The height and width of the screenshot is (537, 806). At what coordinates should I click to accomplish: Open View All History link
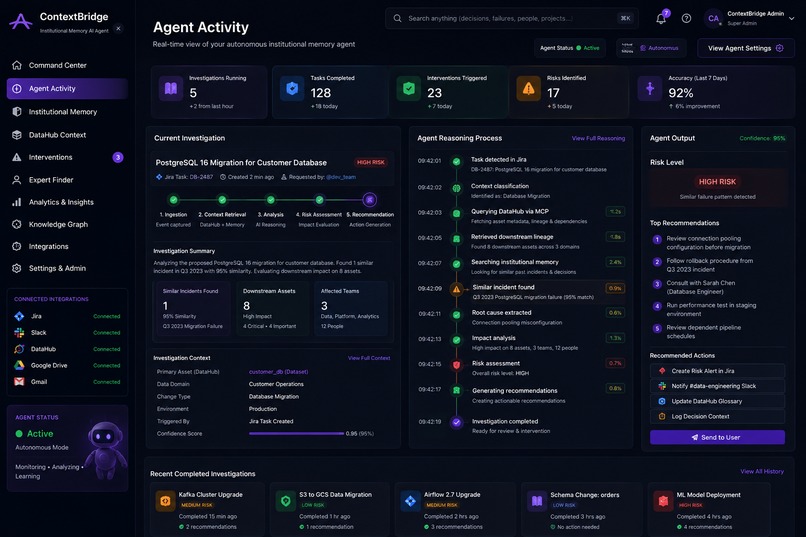pos(762,471)
